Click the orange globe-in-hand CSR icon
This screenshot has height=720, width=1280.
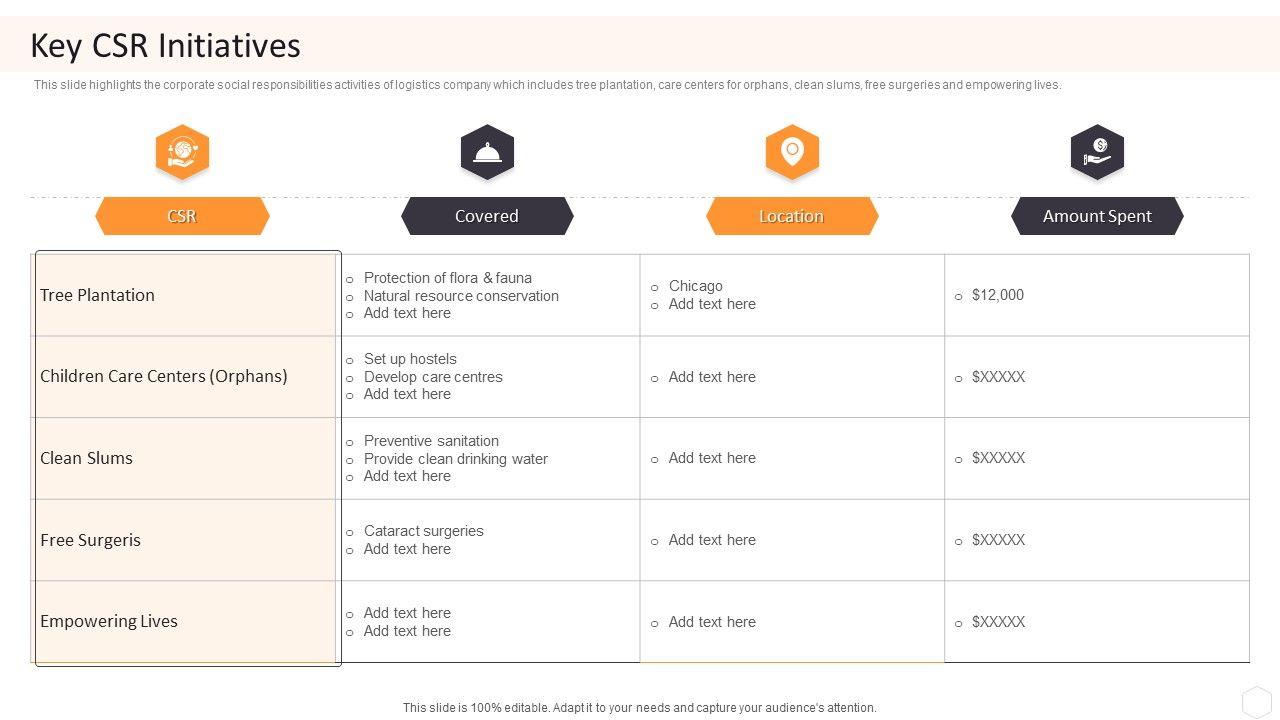click(x=182, y=152)
